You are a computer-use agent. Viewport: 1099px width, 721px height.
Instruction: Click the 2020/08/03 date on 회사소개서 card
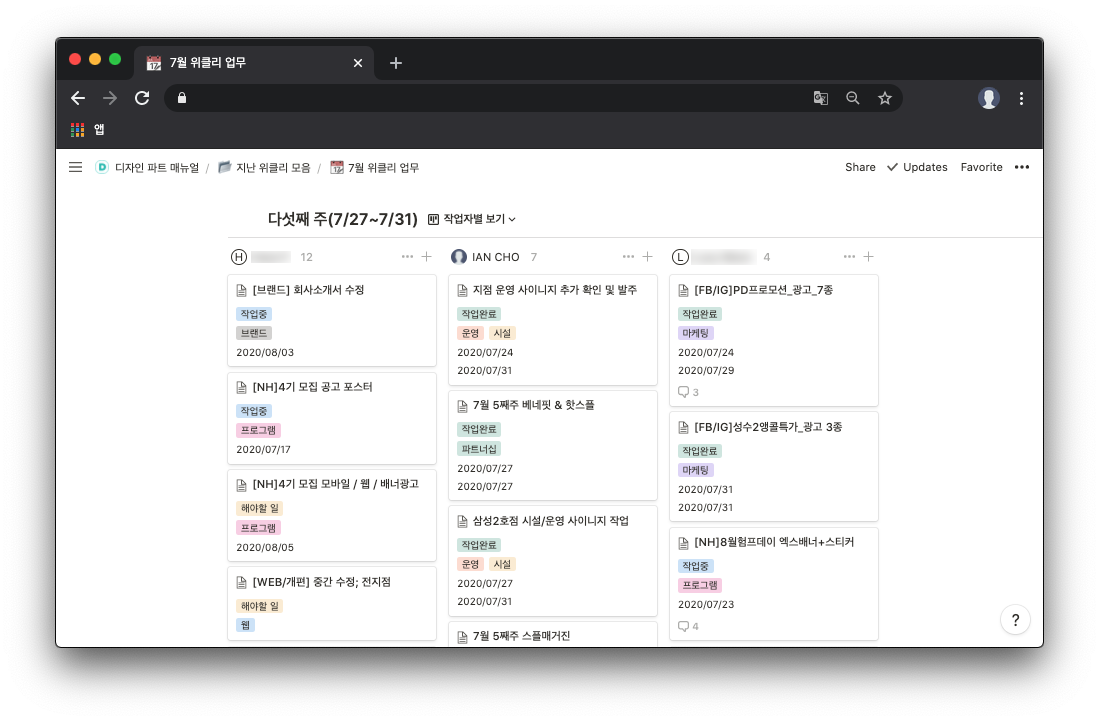[265, 352]
